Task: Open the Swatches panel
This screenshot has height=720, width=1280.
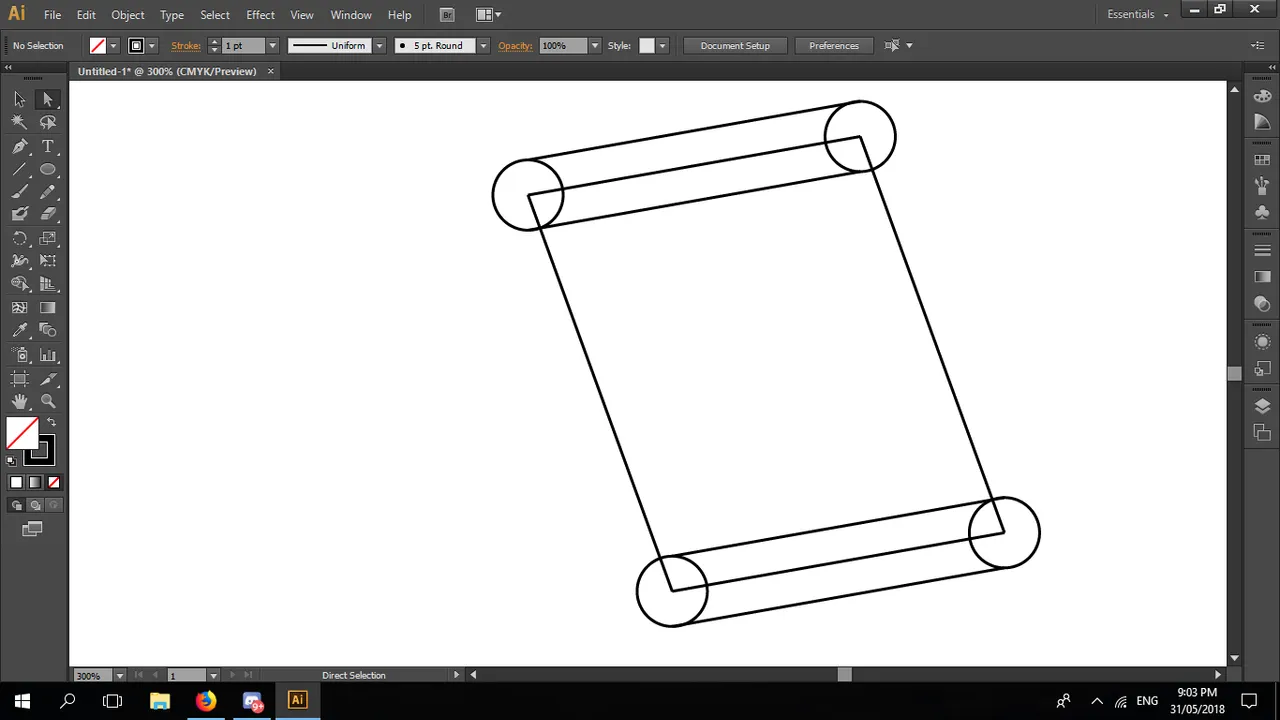Action: (x=1262, y=160)
